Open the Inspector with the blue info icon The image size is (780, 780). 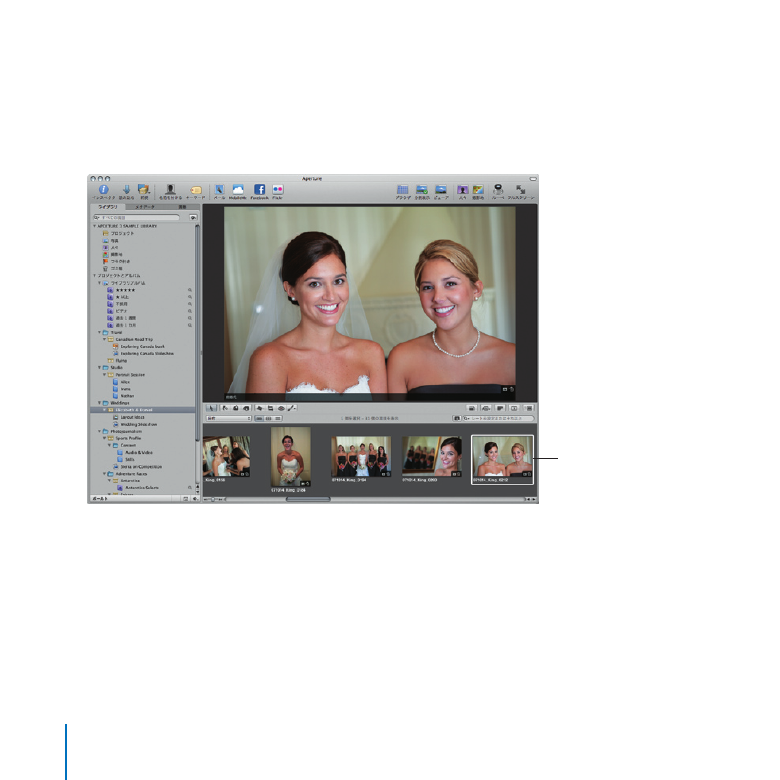click(103, 190)
